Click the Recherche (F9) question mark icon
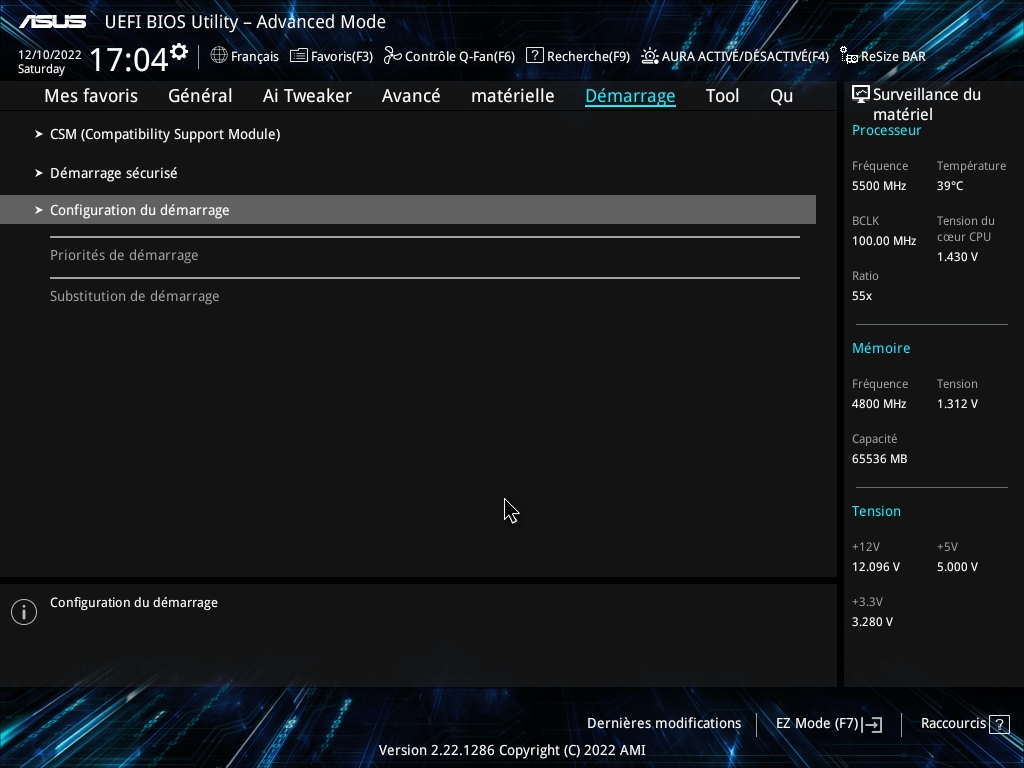 pyautogui.click(x=535, y=56)
